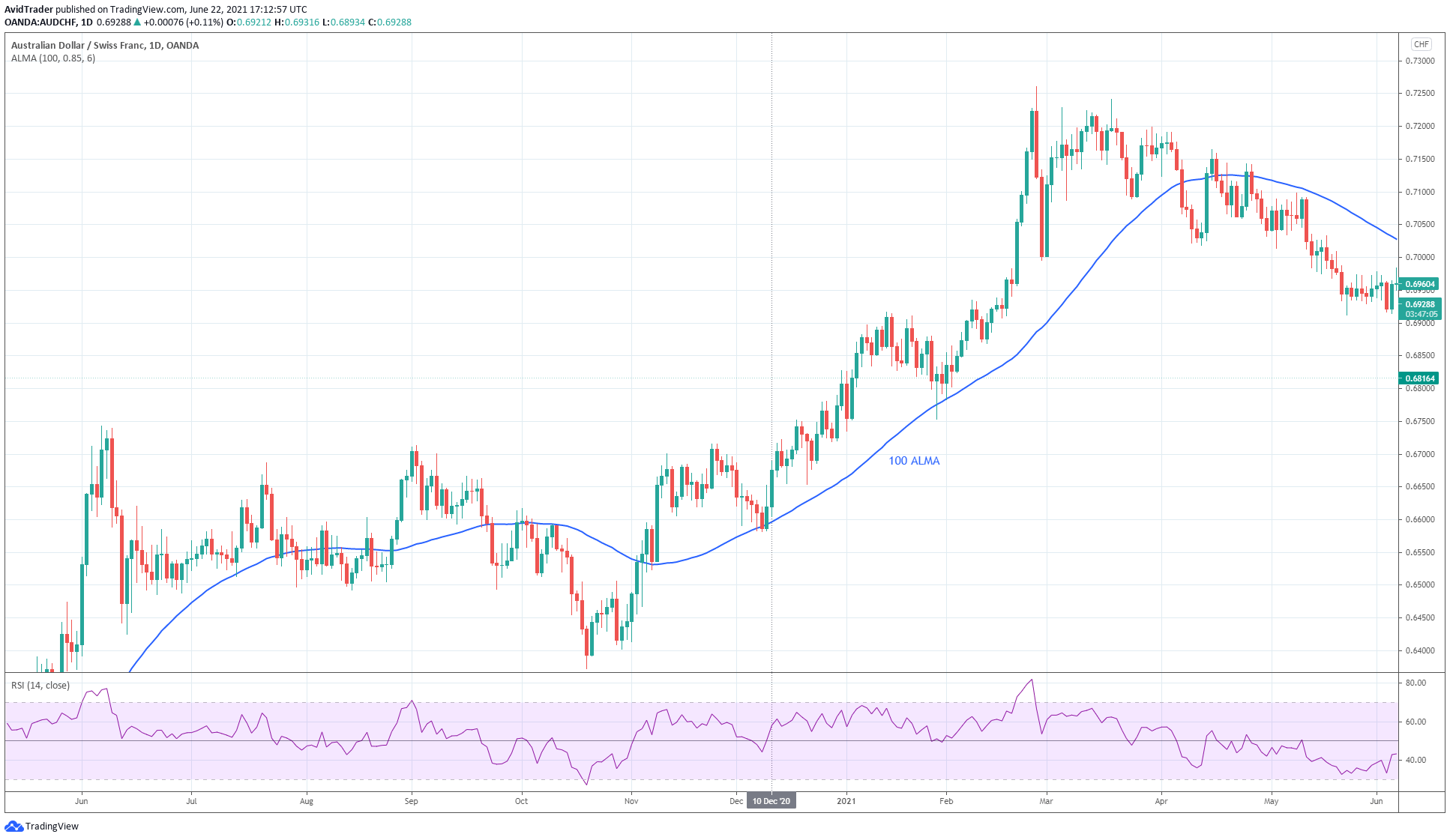Image resolution: width=1450 pixels, height=840 pixels.
Task: Click the Jun label at right of time axis
Action: tap(1377, 801)
